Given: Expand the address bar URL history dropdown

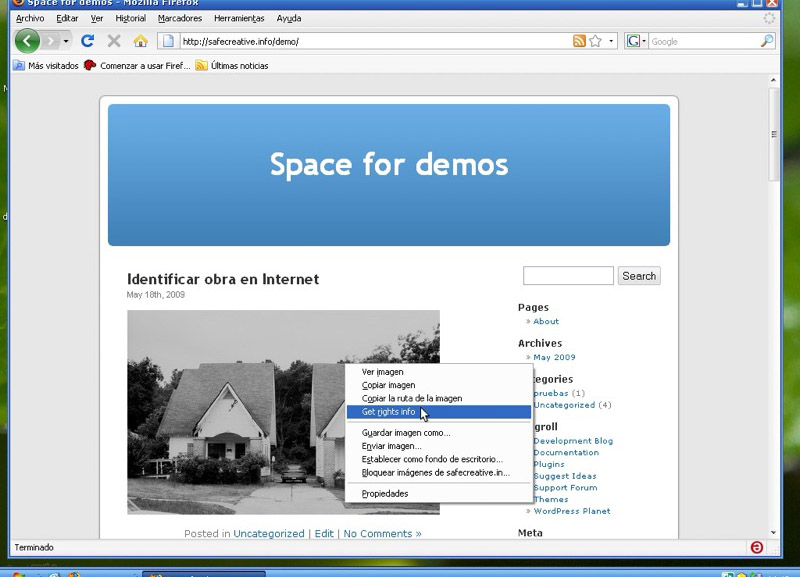Looking at the screenshot, I should 611,41.
